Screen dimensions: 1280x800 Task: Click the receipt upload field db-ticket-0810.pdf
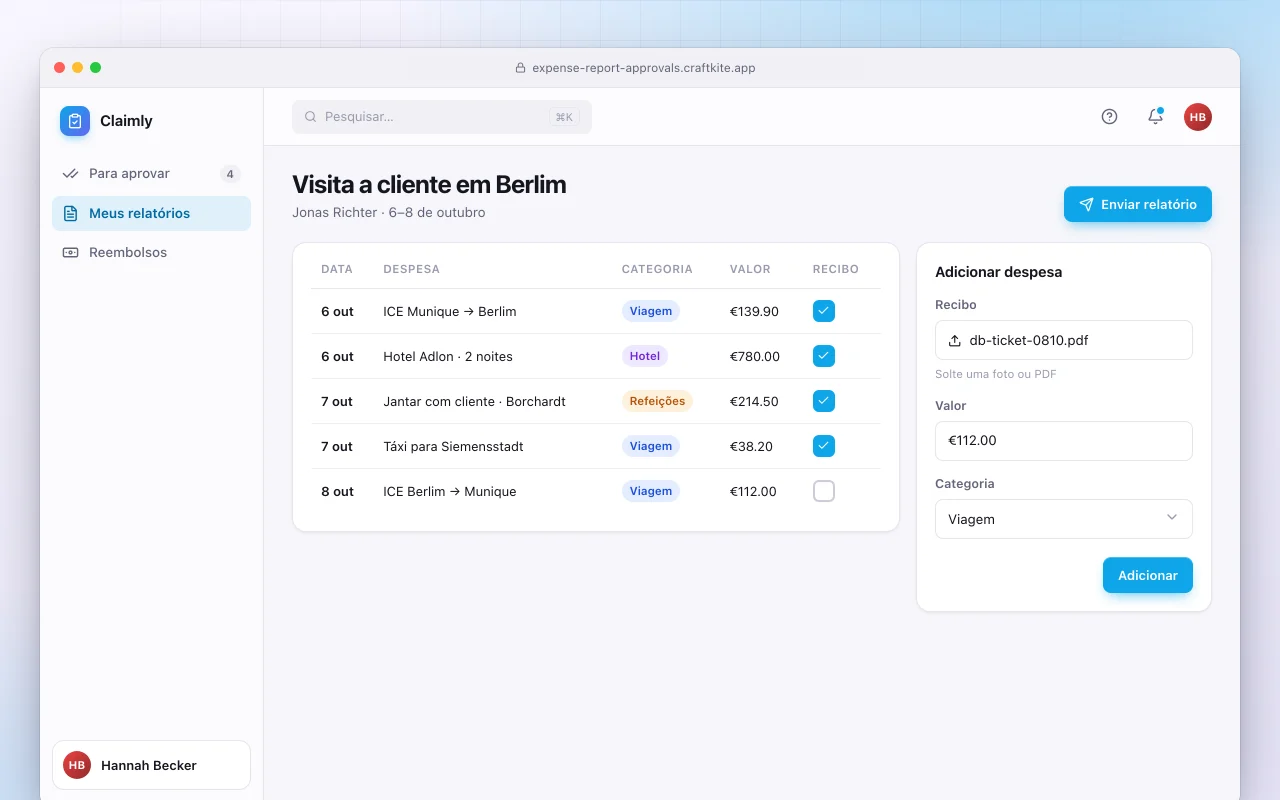[x=1064, y=340]
